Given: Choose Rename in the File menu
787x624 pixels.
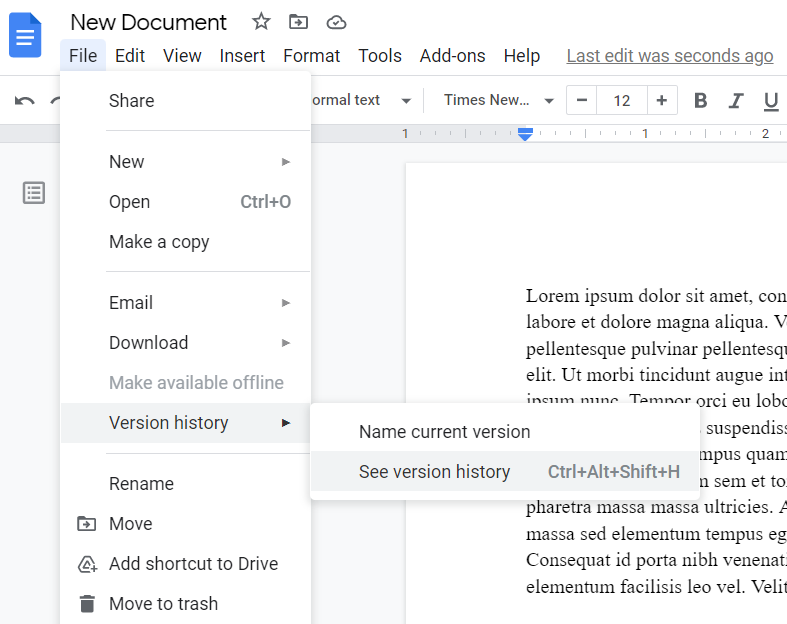Looking at the screenshot, I should [x=185, y=484].
